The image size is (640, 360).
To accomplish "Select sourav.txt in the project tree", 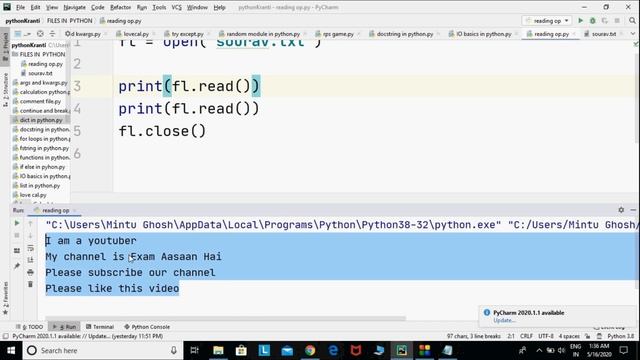I will click(40, 73).
